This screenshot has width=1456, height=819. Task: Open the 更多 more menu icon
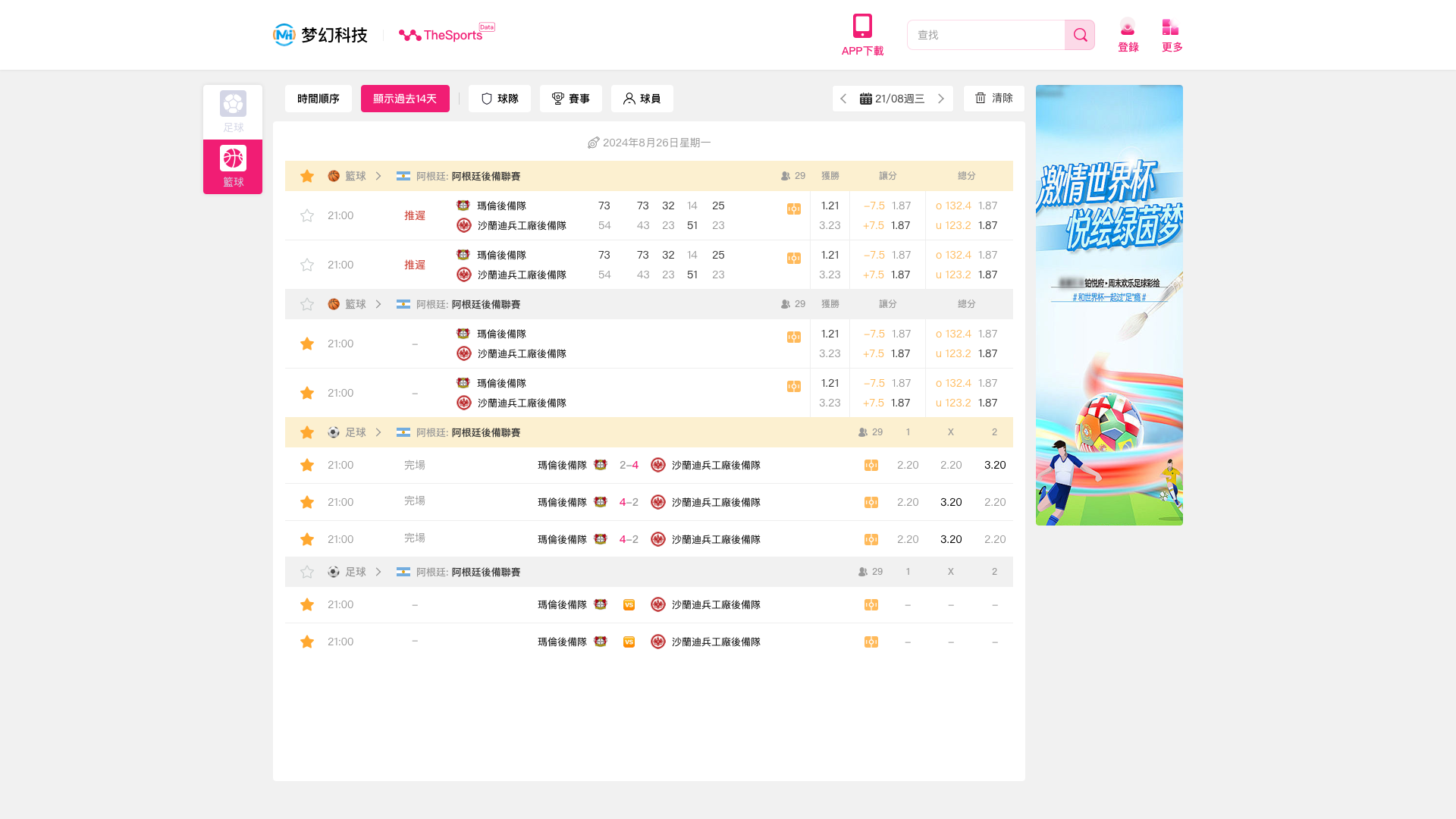pos(1170,27)
